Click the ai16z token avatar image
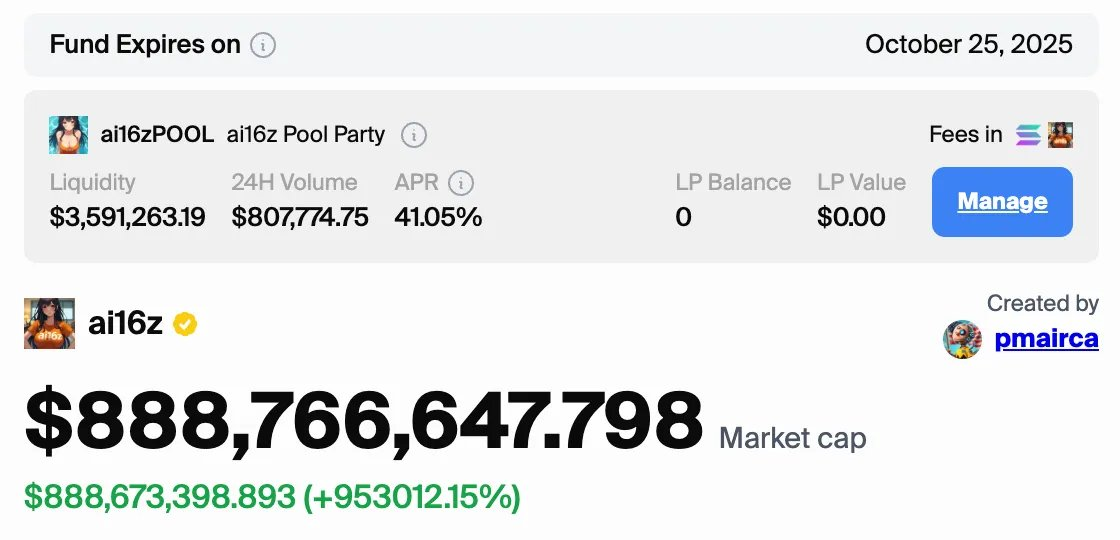This screenshot has height=540, width=1120. (x=49, y=324)
